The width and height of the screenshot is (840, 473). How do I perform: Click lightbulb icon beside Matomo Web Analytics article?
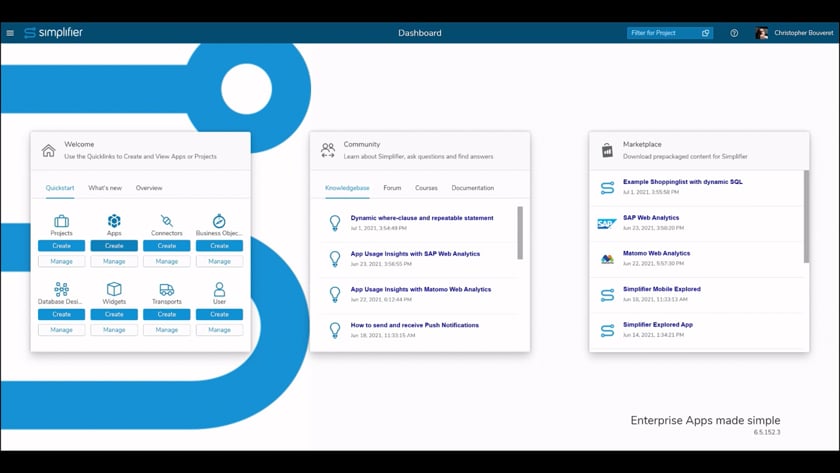tap(335, 294)
